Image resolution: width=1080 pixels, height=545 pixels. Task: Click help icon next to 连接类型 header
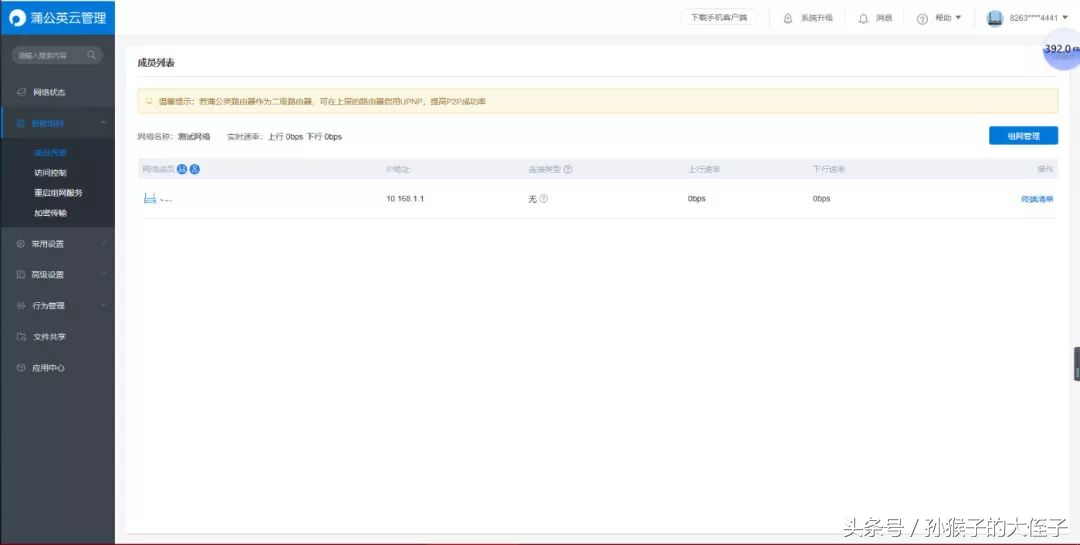tap(568, 169)
